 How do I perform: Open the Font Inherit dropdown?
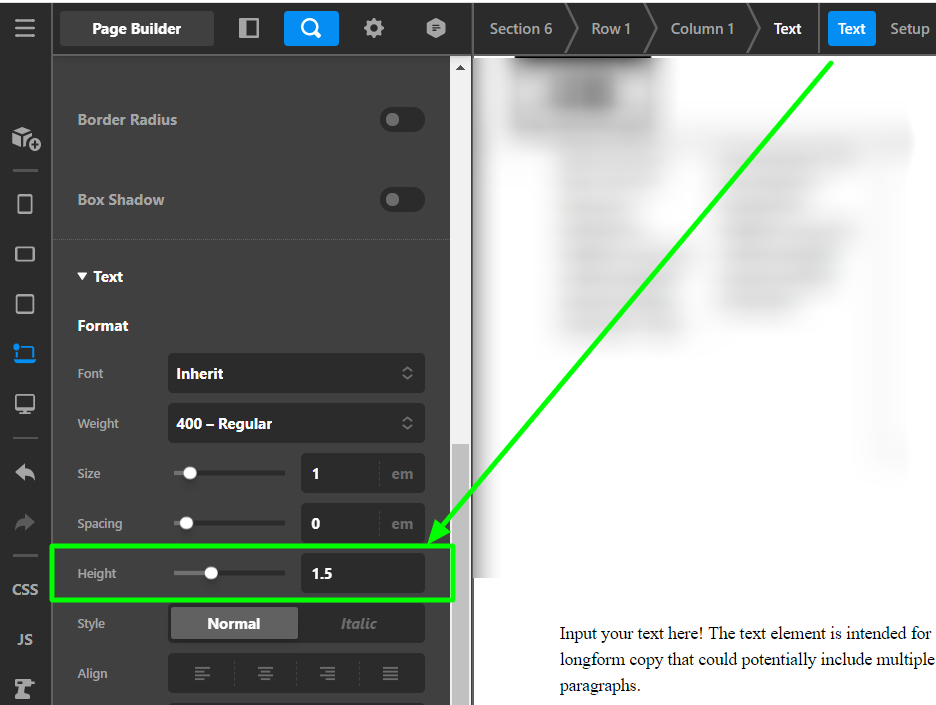coord(296,373)
